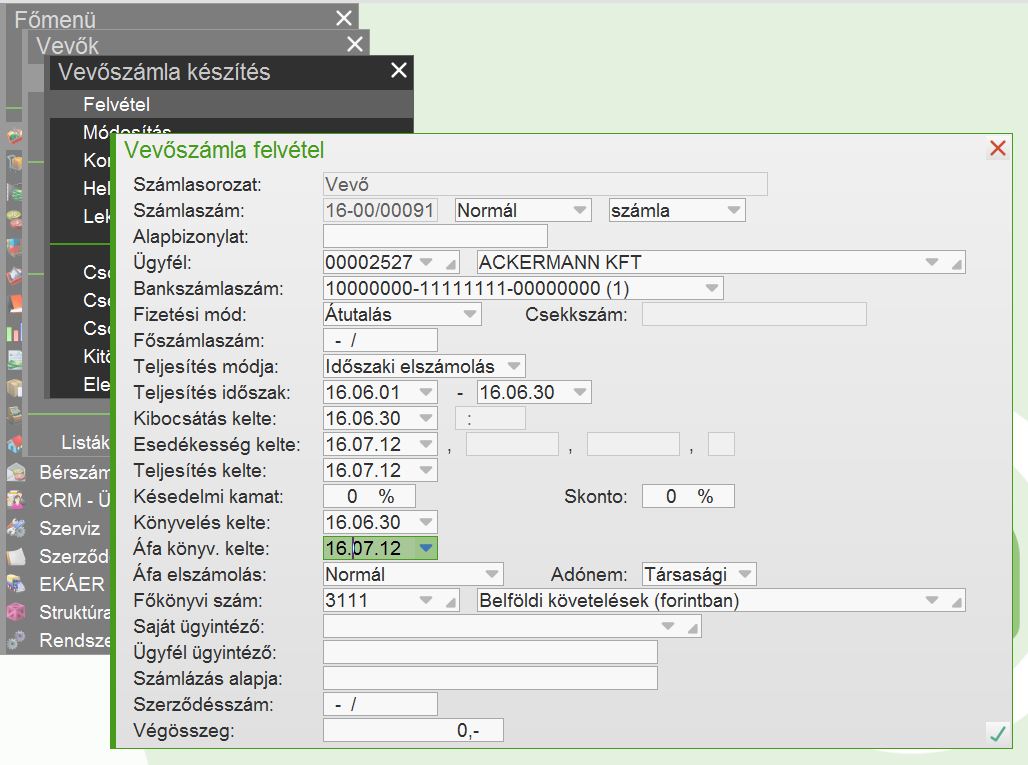The height and width of the screenshot is (765, 1028).
Task: Expand Belföldi követelések account dropdown
Action: tap(932, 600)
